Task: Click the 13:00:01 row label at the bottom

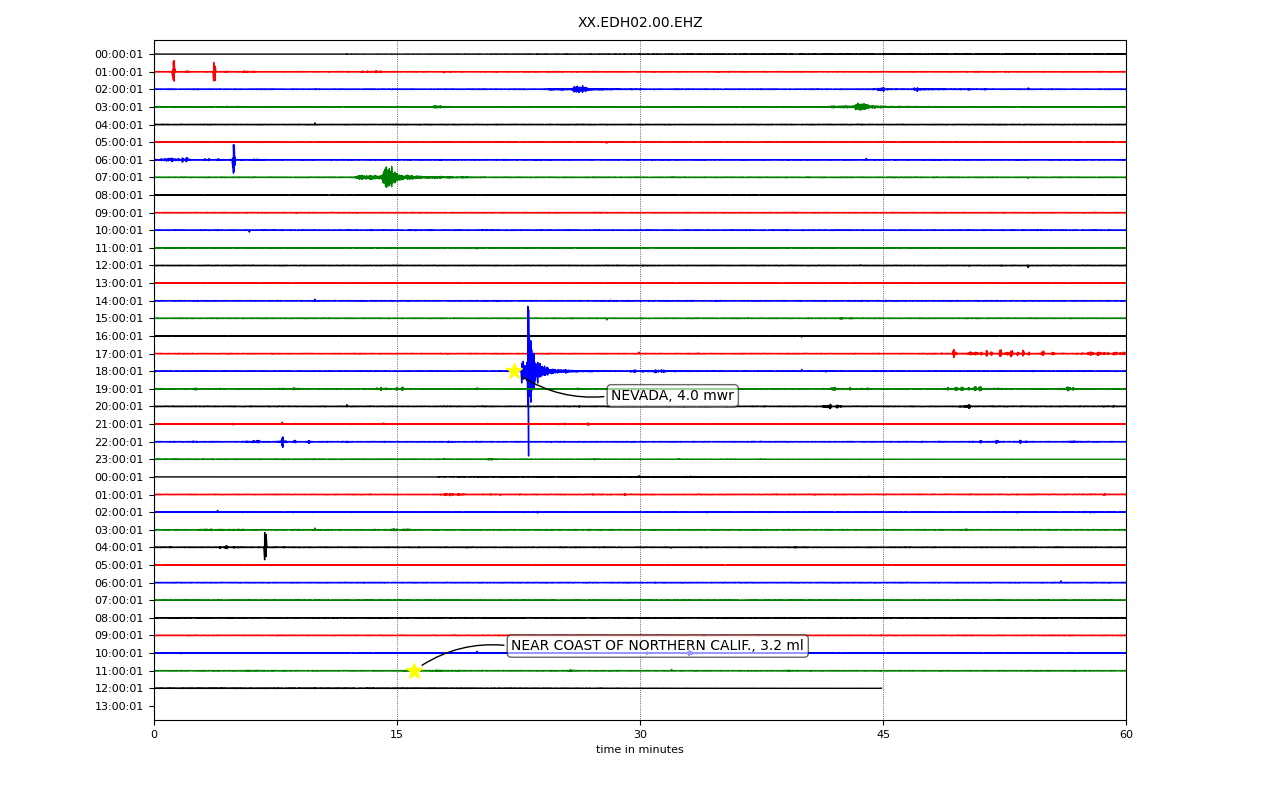Action: tap(119, 706)
